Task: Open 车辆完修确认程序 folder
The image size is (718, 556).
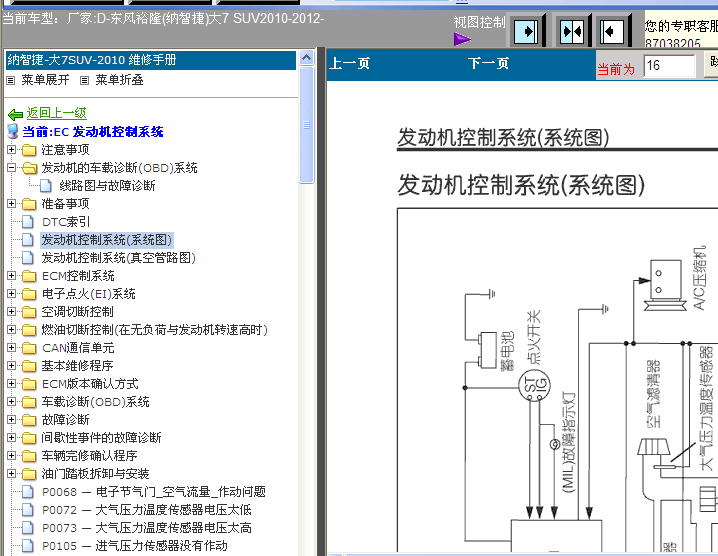Action: [x=89, y=456]
